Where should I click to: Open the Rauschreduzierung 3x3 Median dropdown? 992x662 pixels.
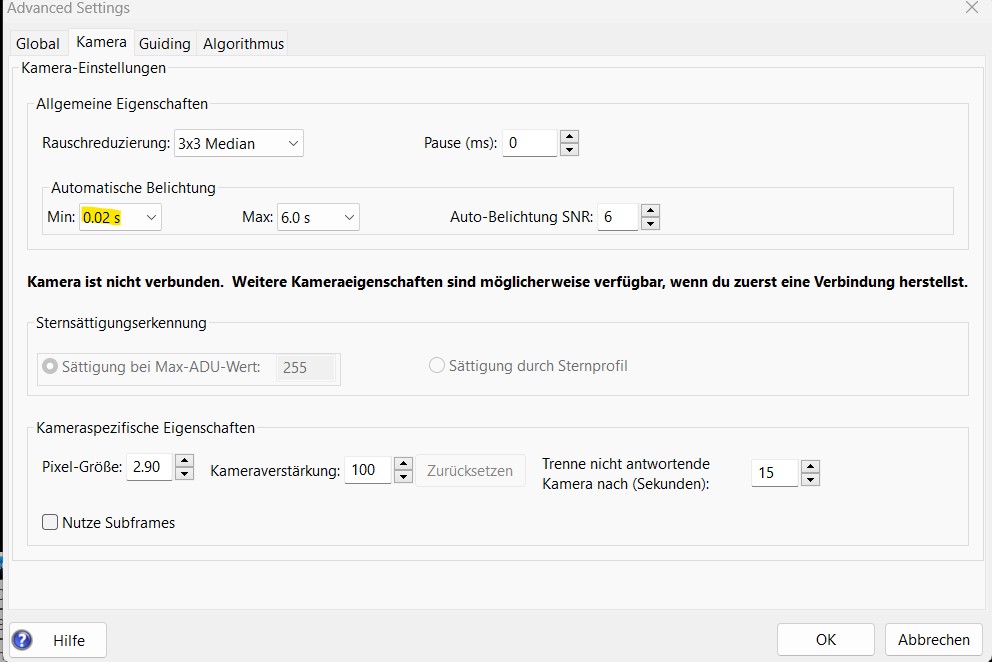[x=239, y=143]
